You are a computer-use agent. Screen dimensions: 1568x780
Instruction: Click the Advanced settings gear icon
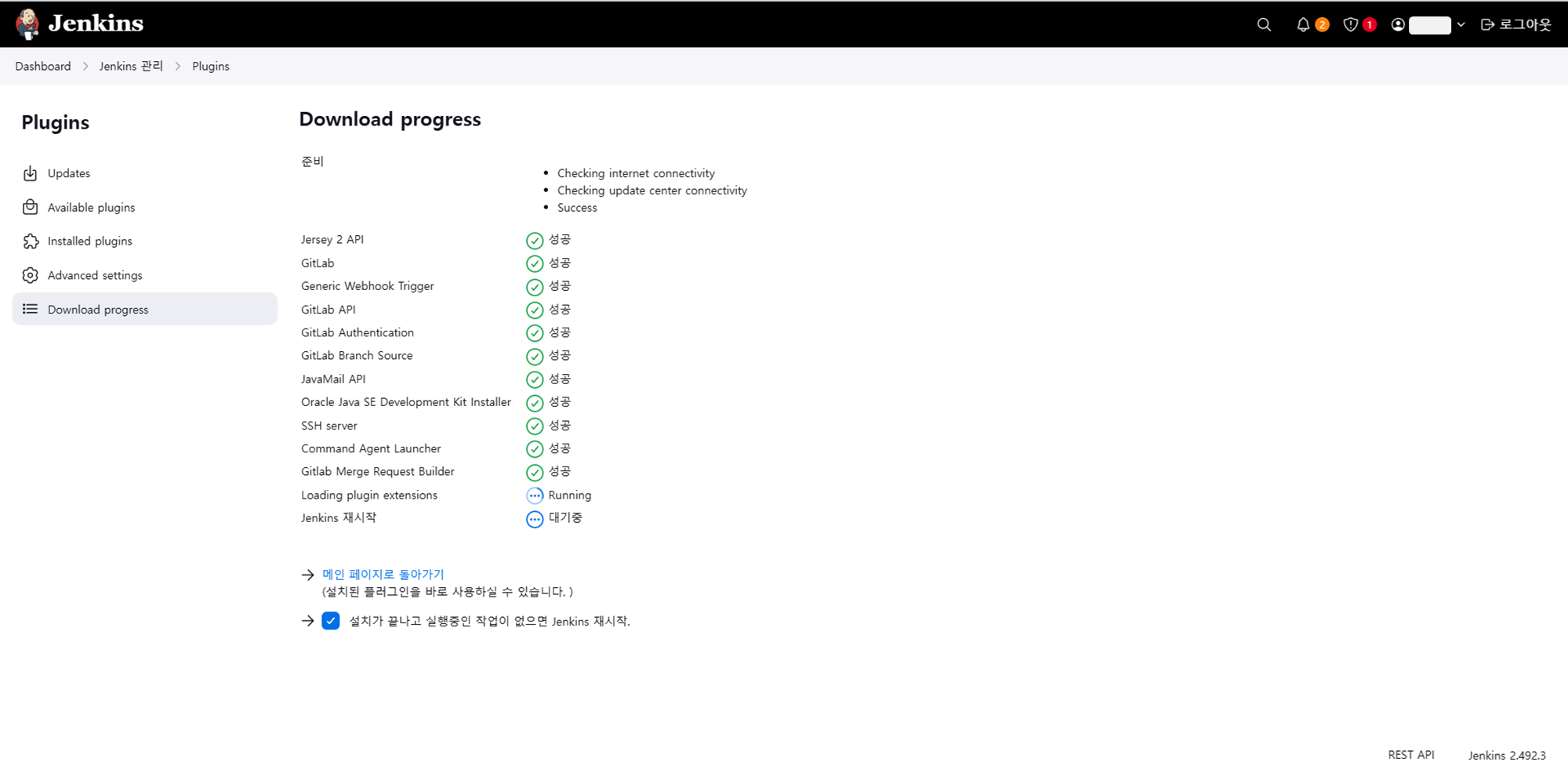pyautogui.click(x=31, y=275)
